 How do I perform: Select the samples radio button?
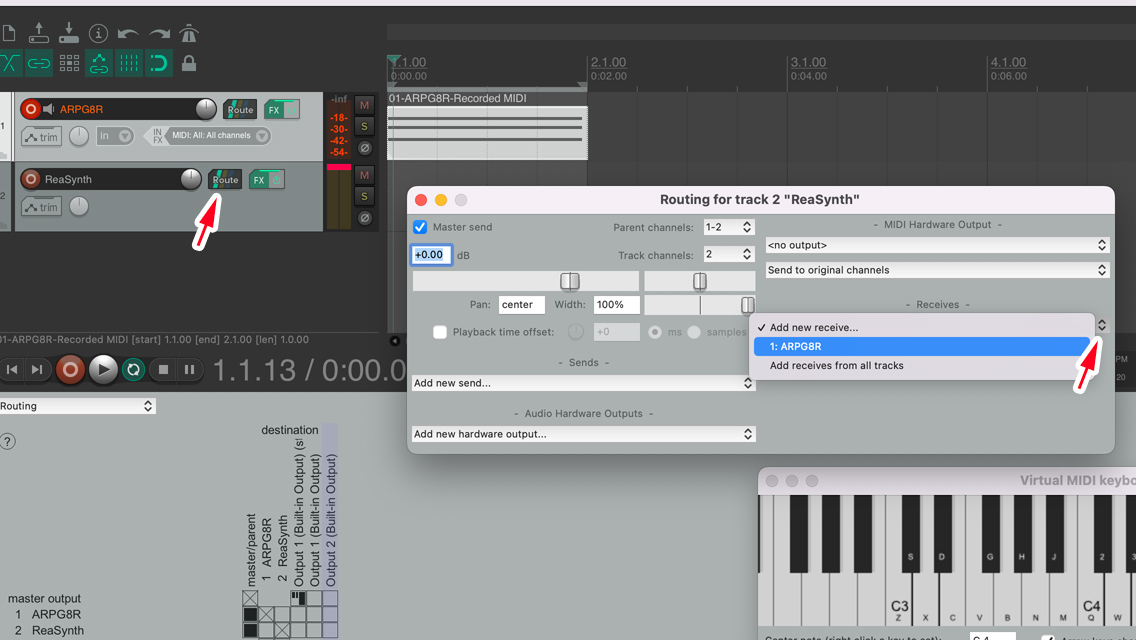click(694, 332)
